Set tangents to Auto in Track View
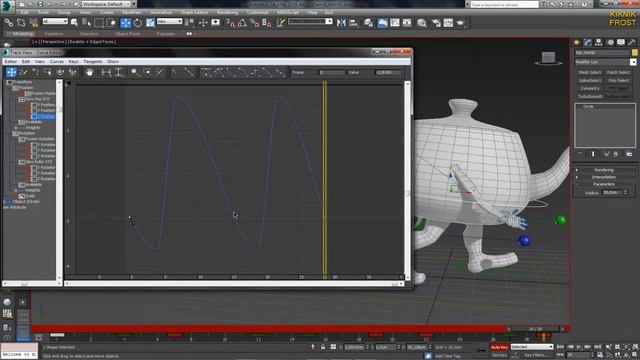This screenshot has width=640, height=360. pos(206,72)
